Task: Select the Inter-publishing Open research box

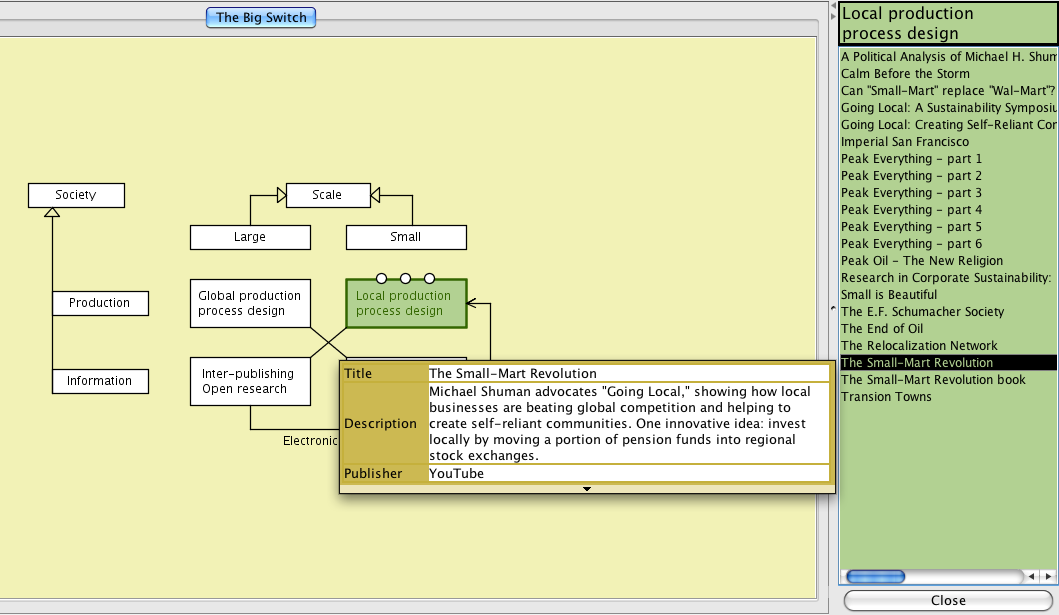Action: click(250, 381)
